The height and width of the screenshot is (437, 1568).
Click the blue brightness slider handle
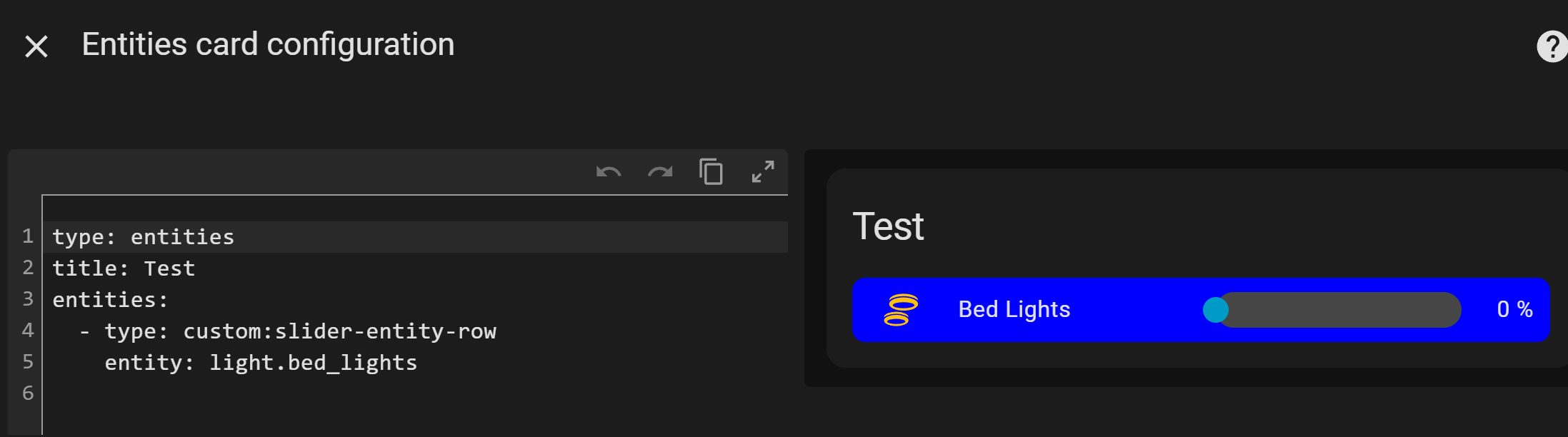pyautogui.click(x=1215, y=310)
